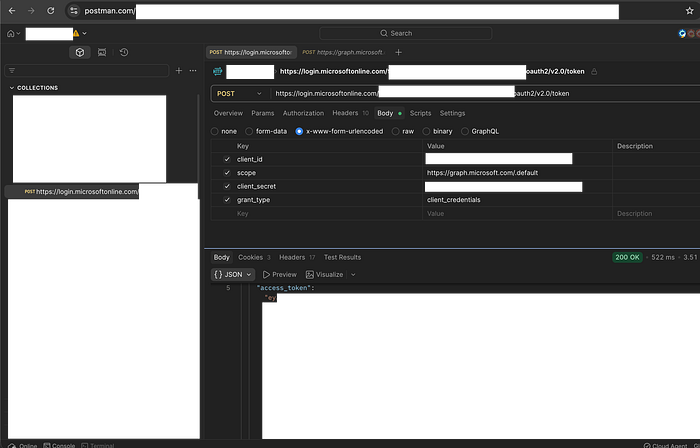The width and height of the screenshot is (700, 448).
Task: Select the 'raw' body type radio
Action: (x=395, y=131)
